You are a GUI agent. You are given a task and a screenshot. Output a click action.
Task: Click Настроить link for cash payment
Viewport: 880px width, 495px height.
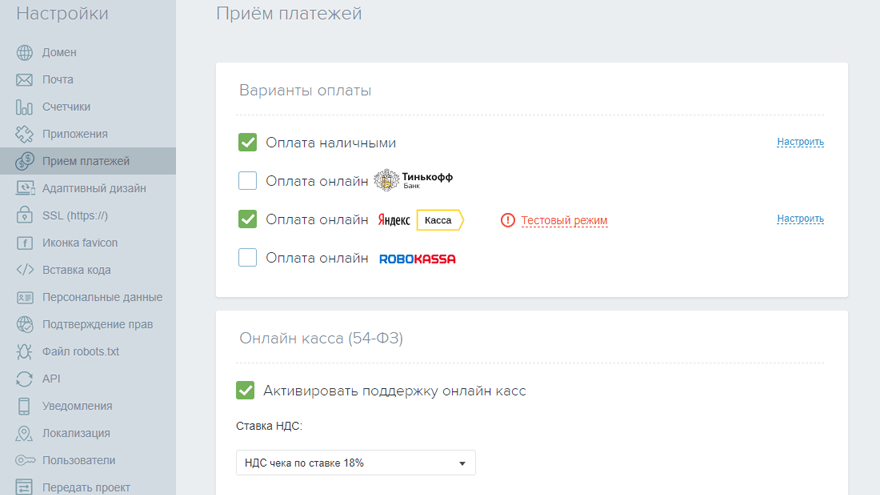tap(800, 142)
